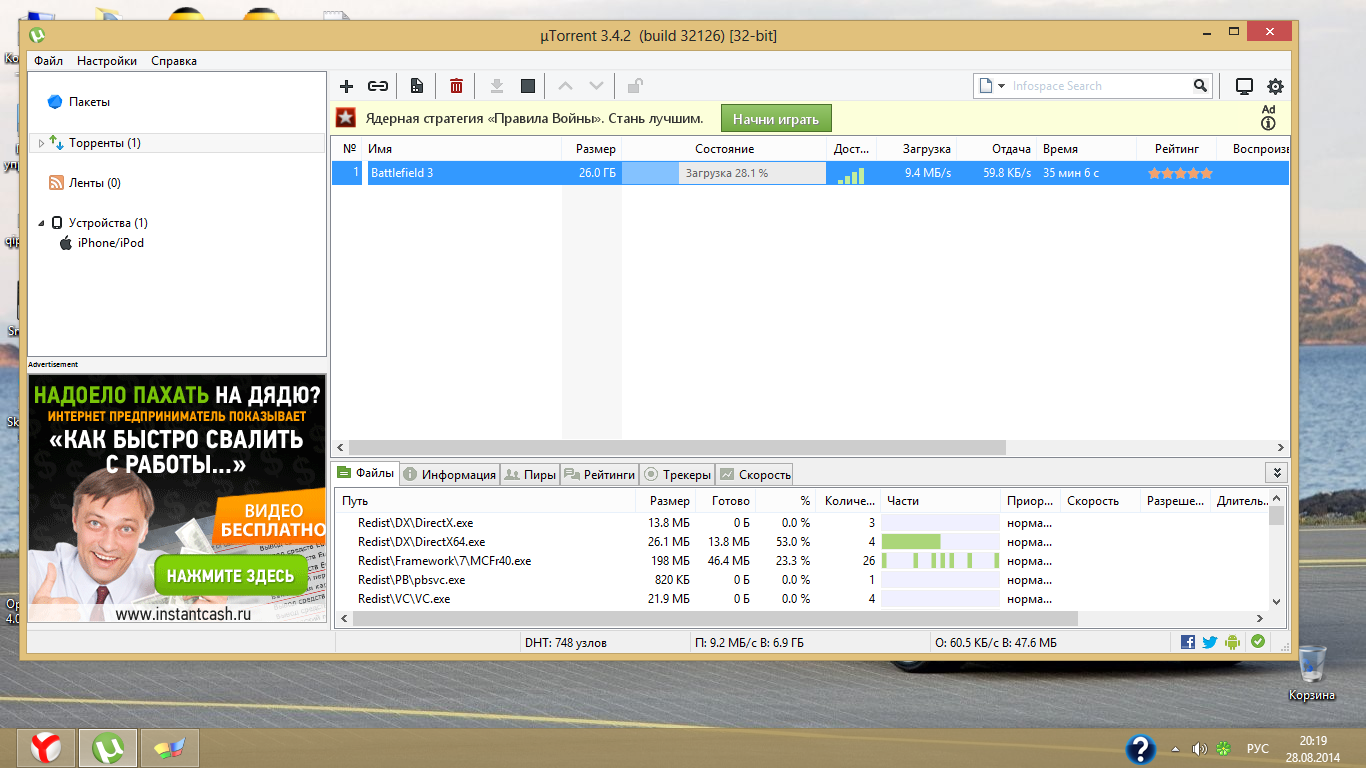Switch to the Рейтинги tab
Image resolution: width=1366 pixels, height=768 pixels.
[599, 475]
